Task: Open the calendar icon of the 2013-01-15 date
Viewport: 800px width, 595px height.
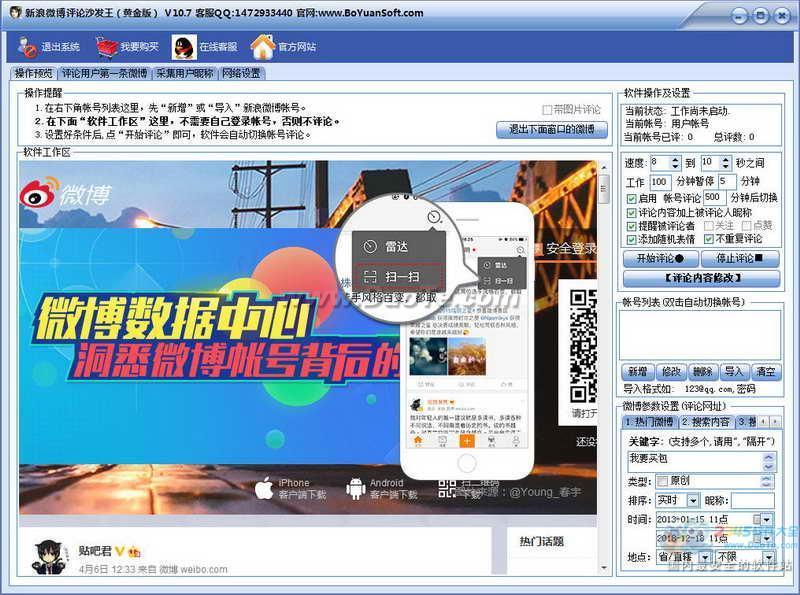Action: pyautogui.click(x=757, y=519)
